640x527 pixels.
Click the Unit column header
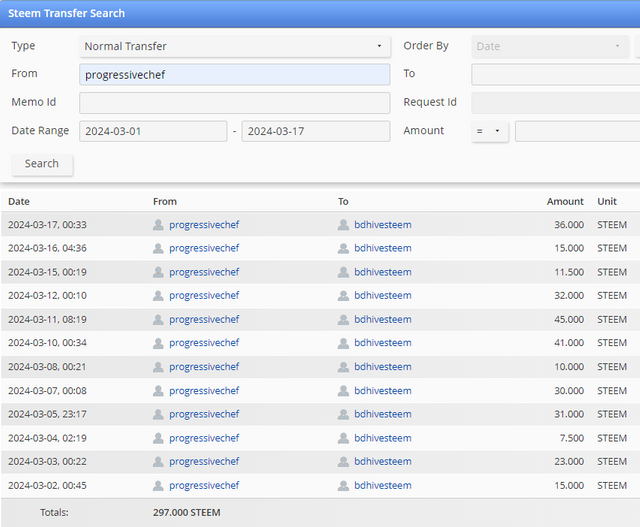click(607, 202)
